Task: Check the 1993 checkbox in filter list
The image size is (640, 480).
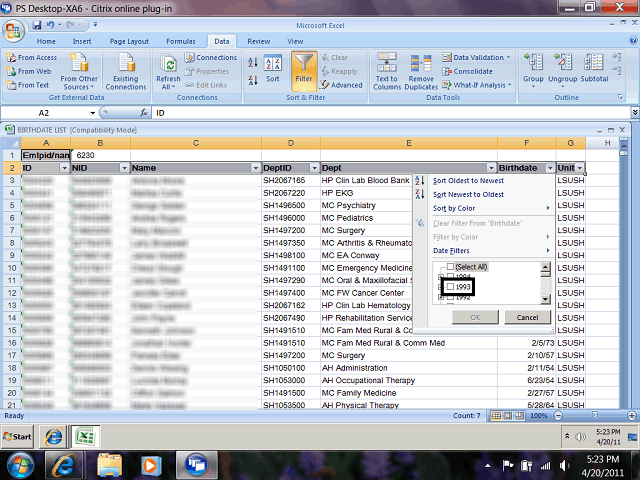Action: [x=451, y=288]
